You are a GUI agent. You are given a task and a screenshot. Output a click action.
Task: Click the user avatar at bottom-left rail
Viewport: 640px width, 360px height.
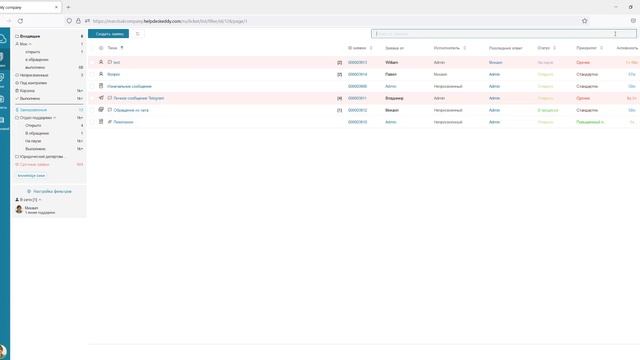(2, 351)
